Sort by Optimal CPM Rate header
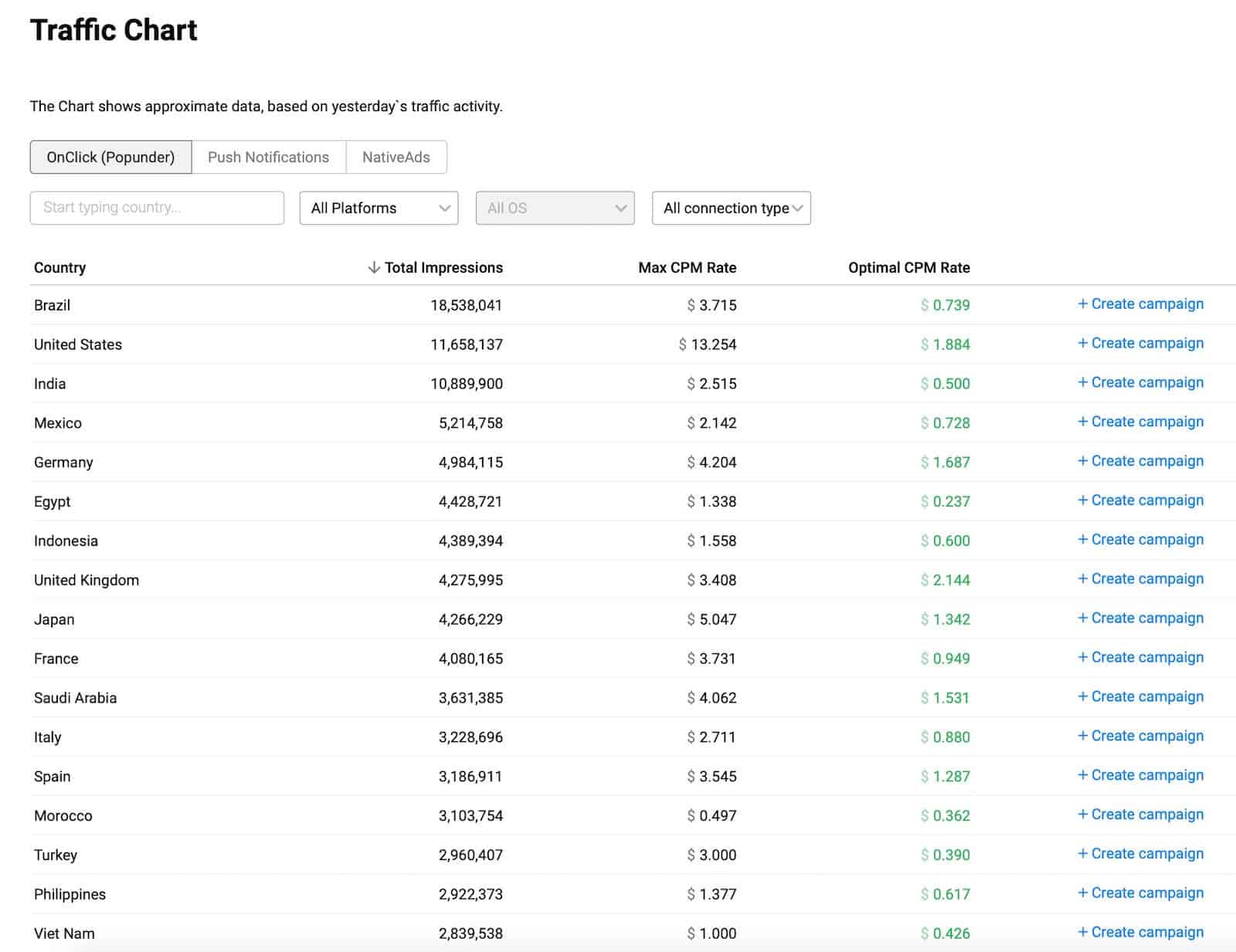1236x952 pixels. 908,268
